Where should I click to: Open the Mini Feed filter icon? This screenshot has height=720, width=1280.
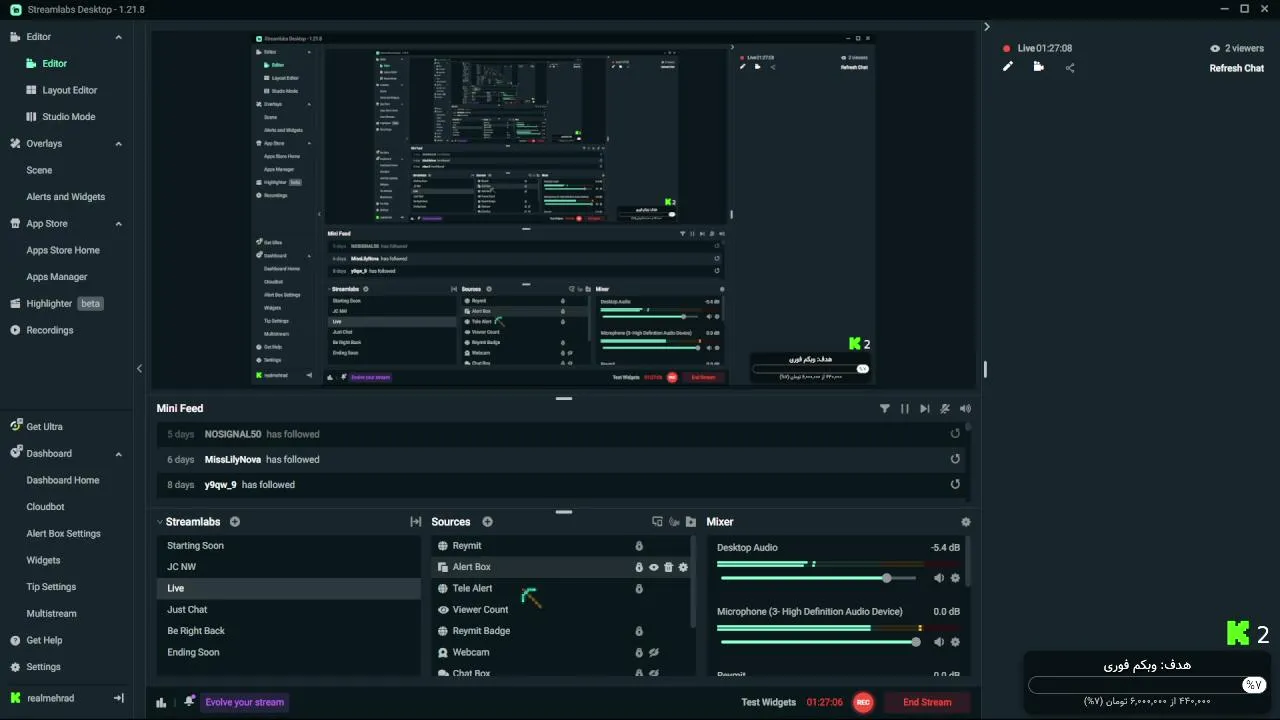884,408
